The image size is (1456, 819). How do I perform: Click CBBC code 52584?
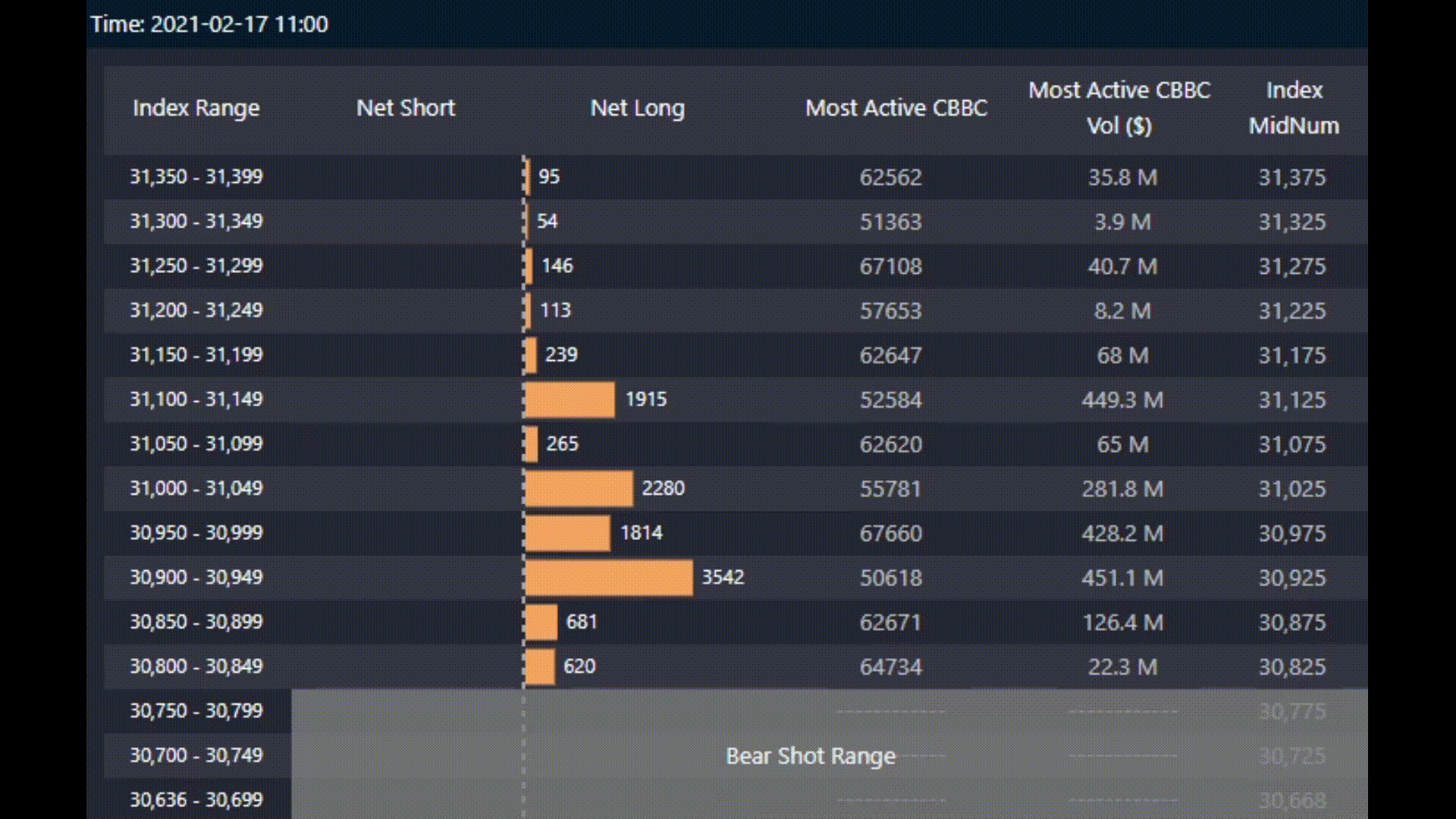click(x=890, y=400)
